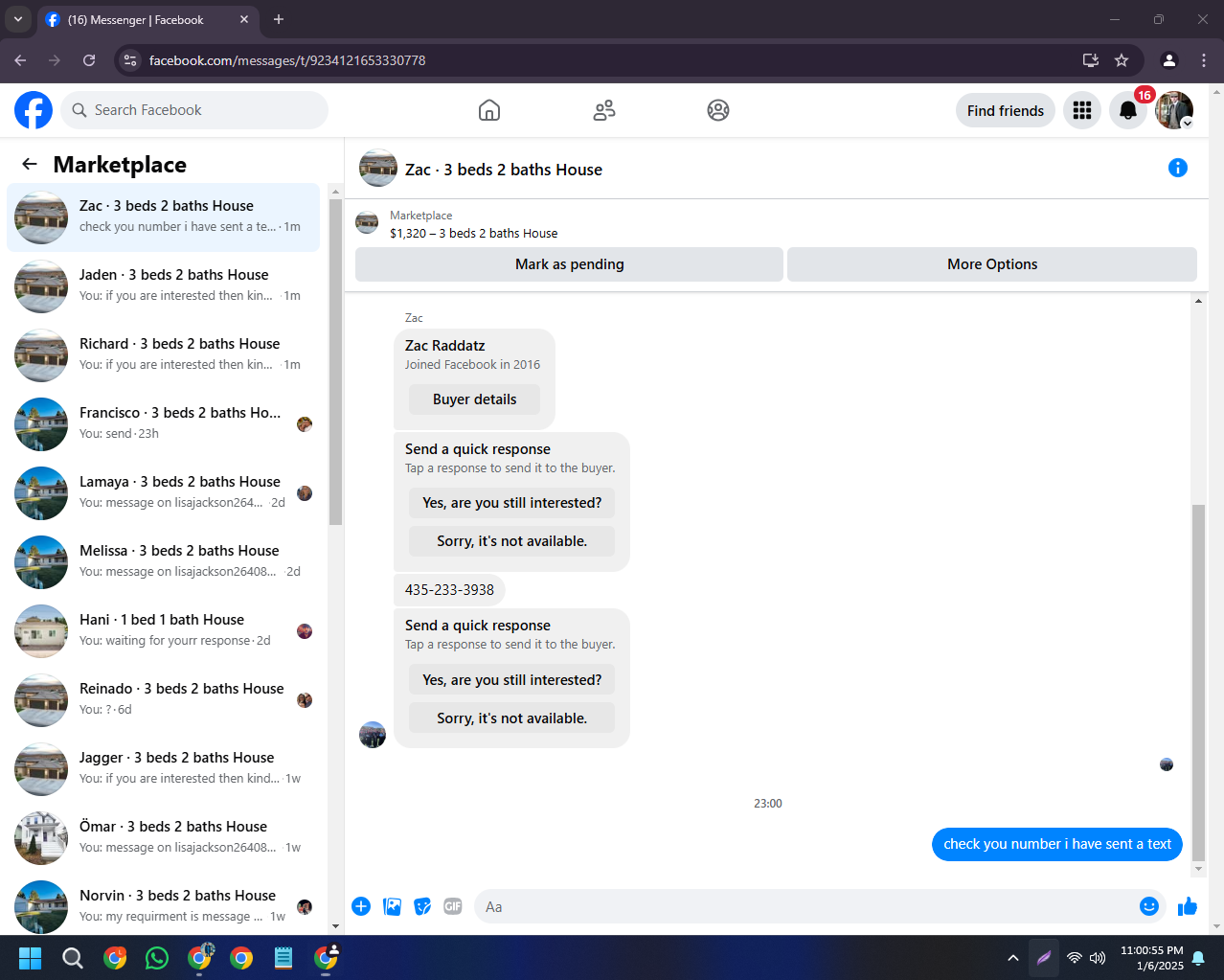Open Melissa 3 beds 2 baths conversation

[163, 561]
